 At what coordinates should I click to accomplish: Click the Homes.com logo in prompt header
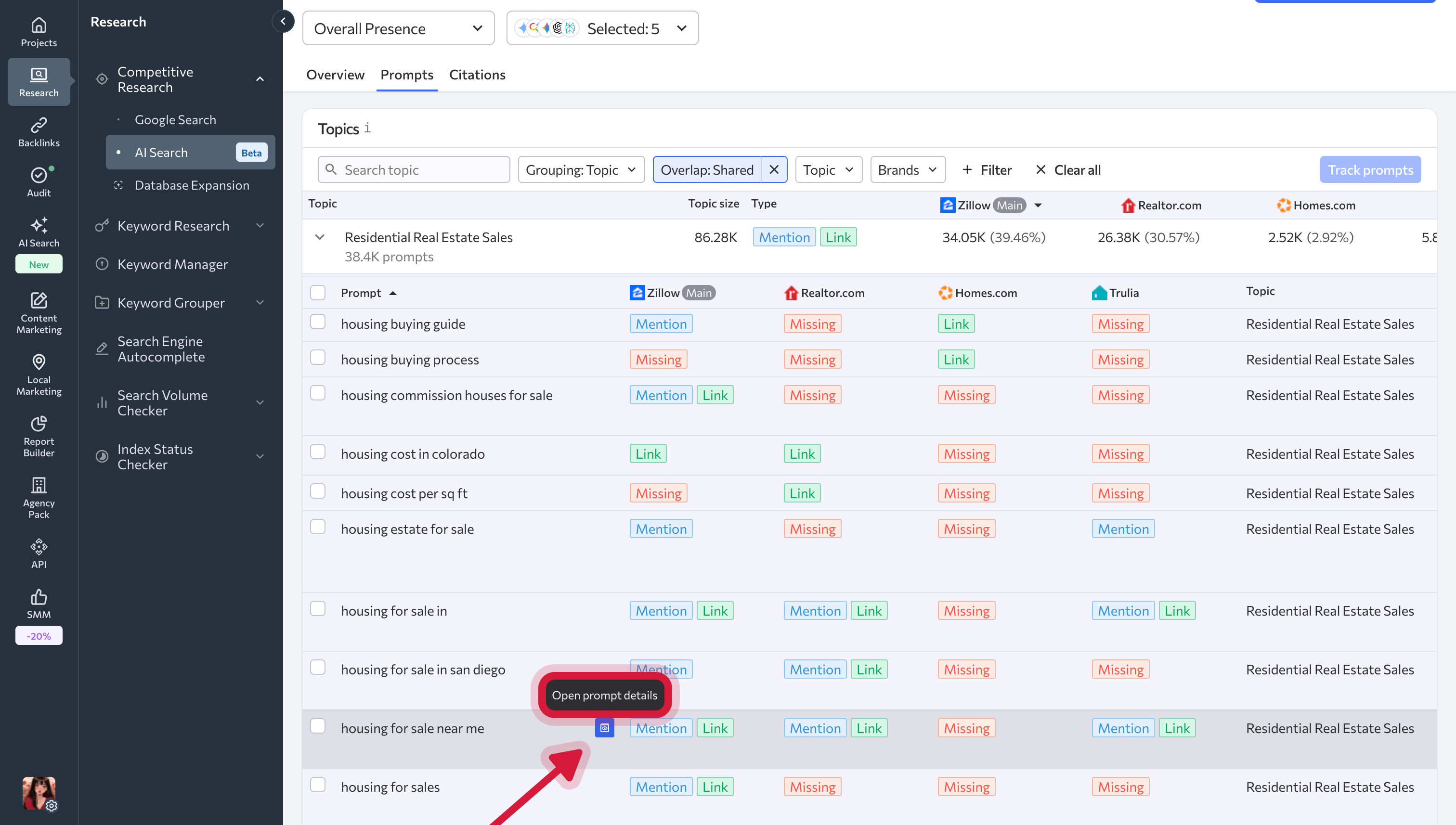(x=945, y=293)
